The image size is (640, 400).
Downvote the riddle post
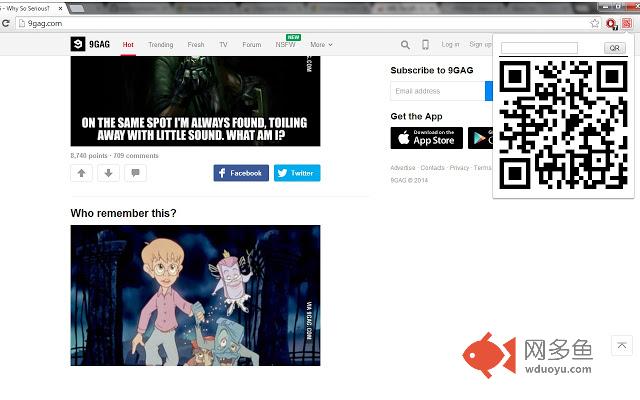pyautogui.click(x=108, y=173)
